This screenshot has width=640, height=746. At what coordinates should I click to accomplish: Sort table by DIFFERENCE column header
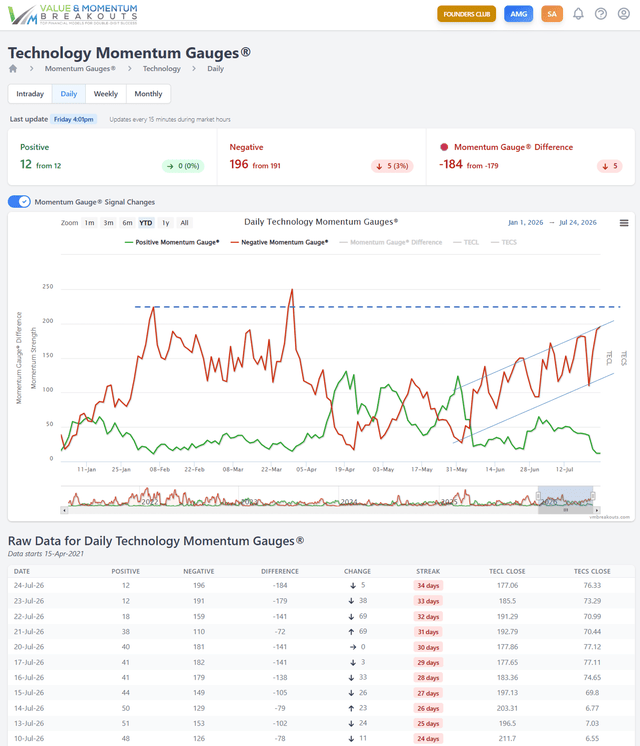click(280, 571)
